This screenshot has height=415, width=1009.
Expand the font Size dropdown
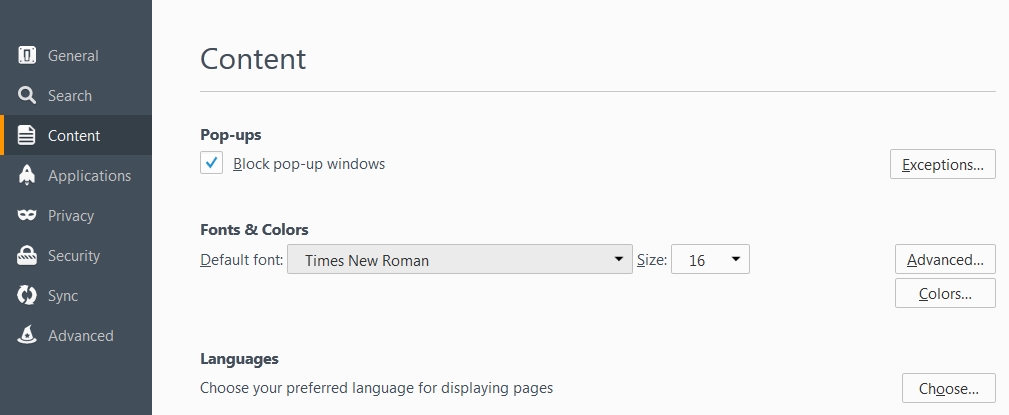tap(710, 260)
